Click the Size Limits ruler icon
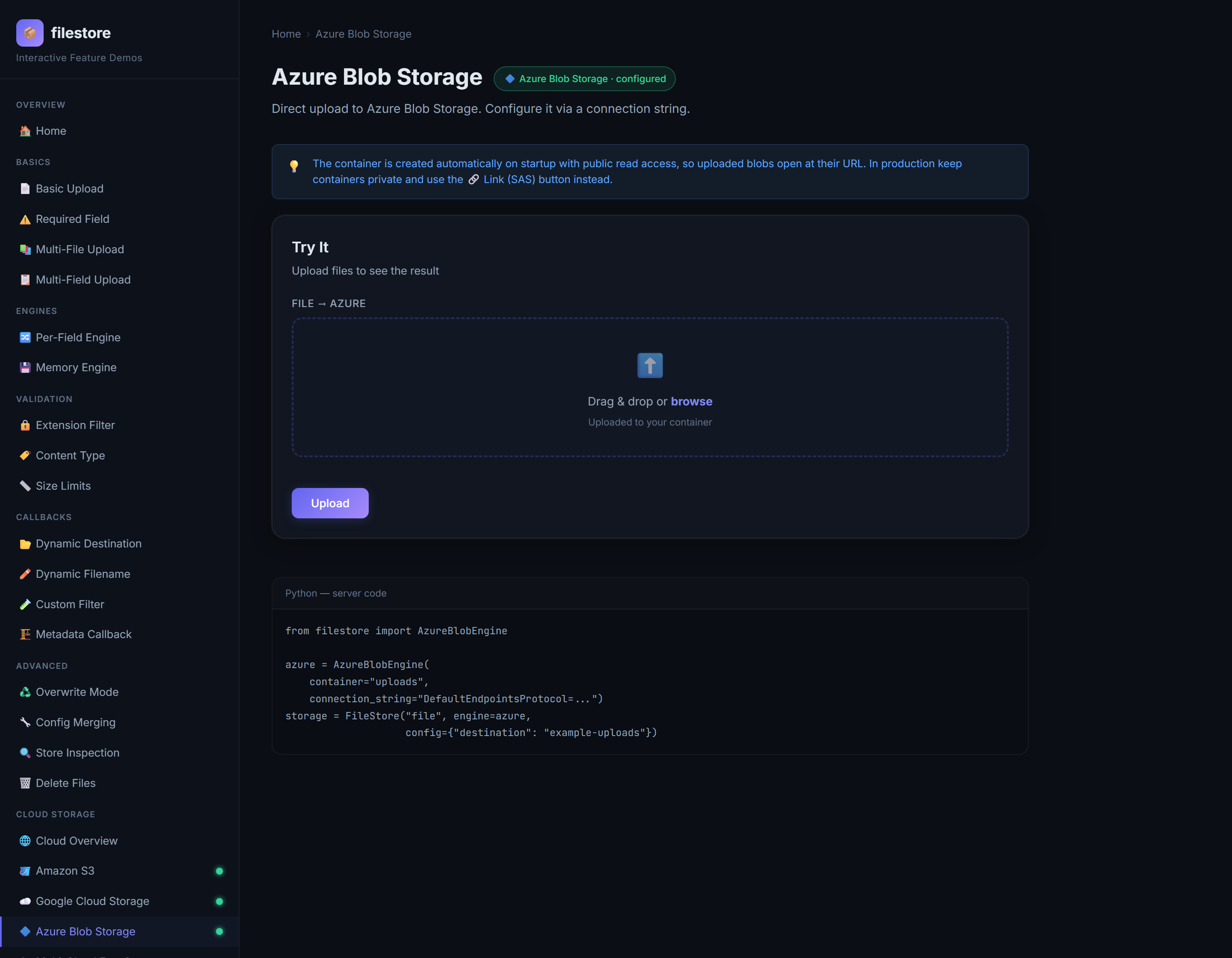The image size is (1232, 958). (25, 485)
